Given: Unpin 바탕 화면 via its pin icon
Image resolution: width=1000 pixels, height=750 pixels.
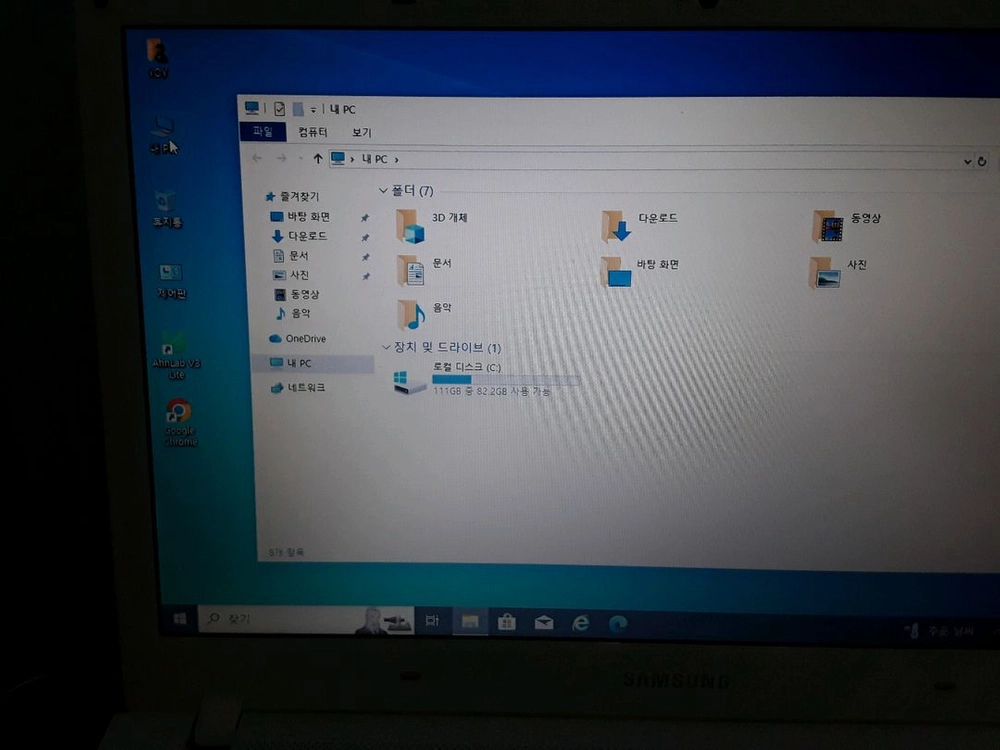Looking at the screenshot, I should click(x=365, y=218).
